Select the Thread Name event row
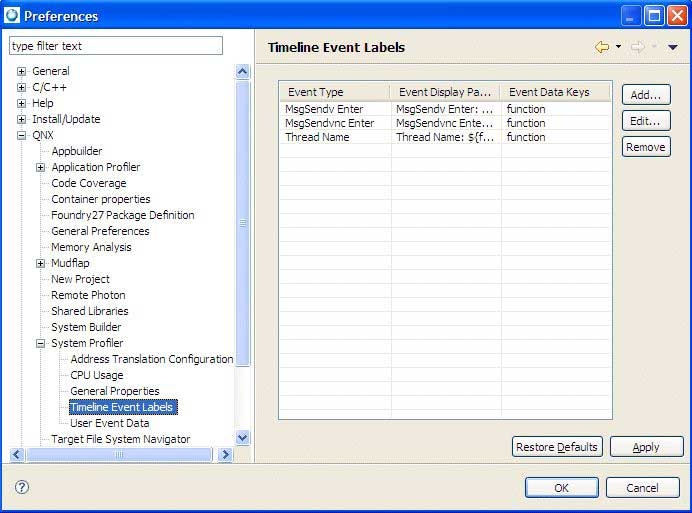 [317, 137]
